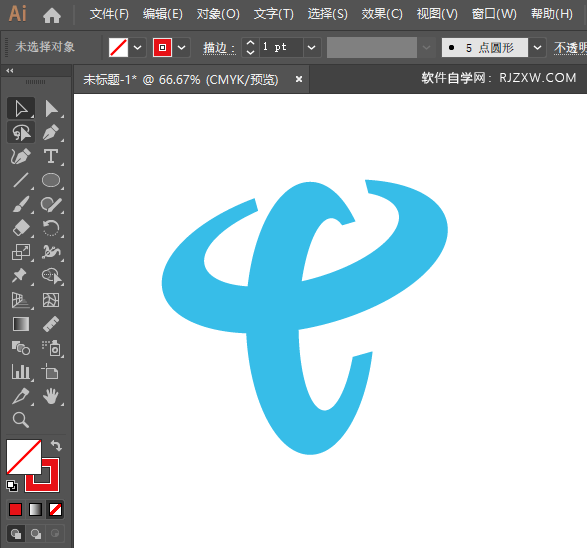Enable Draw Behind mode
Screen dimensions: 587x548
(36, 534)
